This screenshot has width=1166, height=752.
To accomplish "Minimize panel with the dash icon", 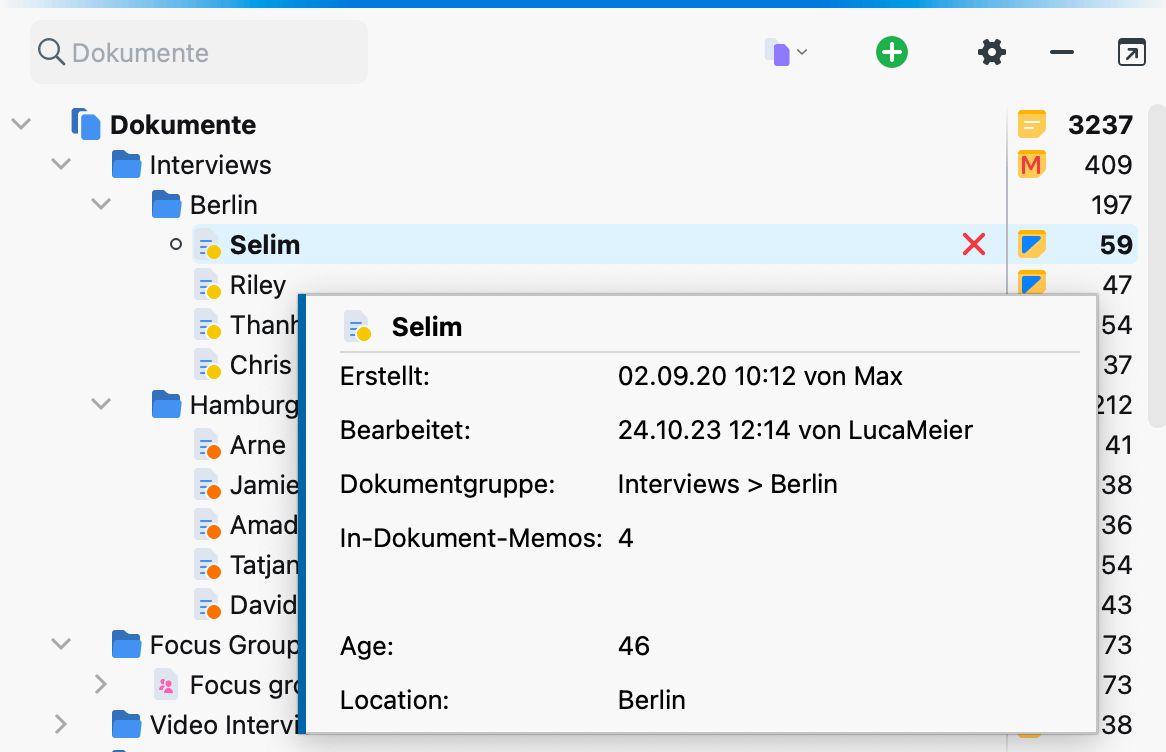I will (x=1062, y=52).
